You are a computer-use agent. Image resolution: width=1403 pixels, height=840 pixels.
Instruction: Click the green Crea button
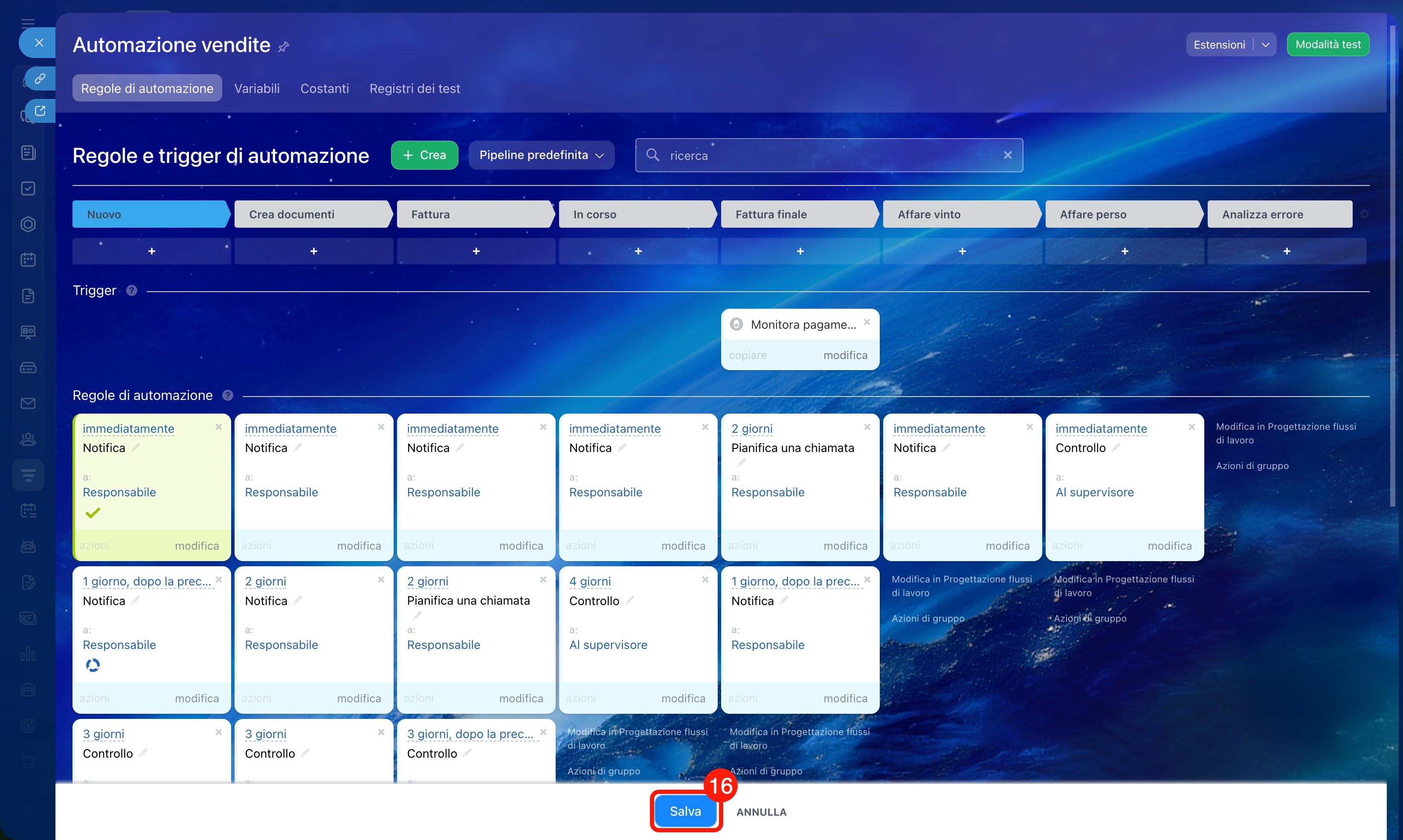point(424,155)
